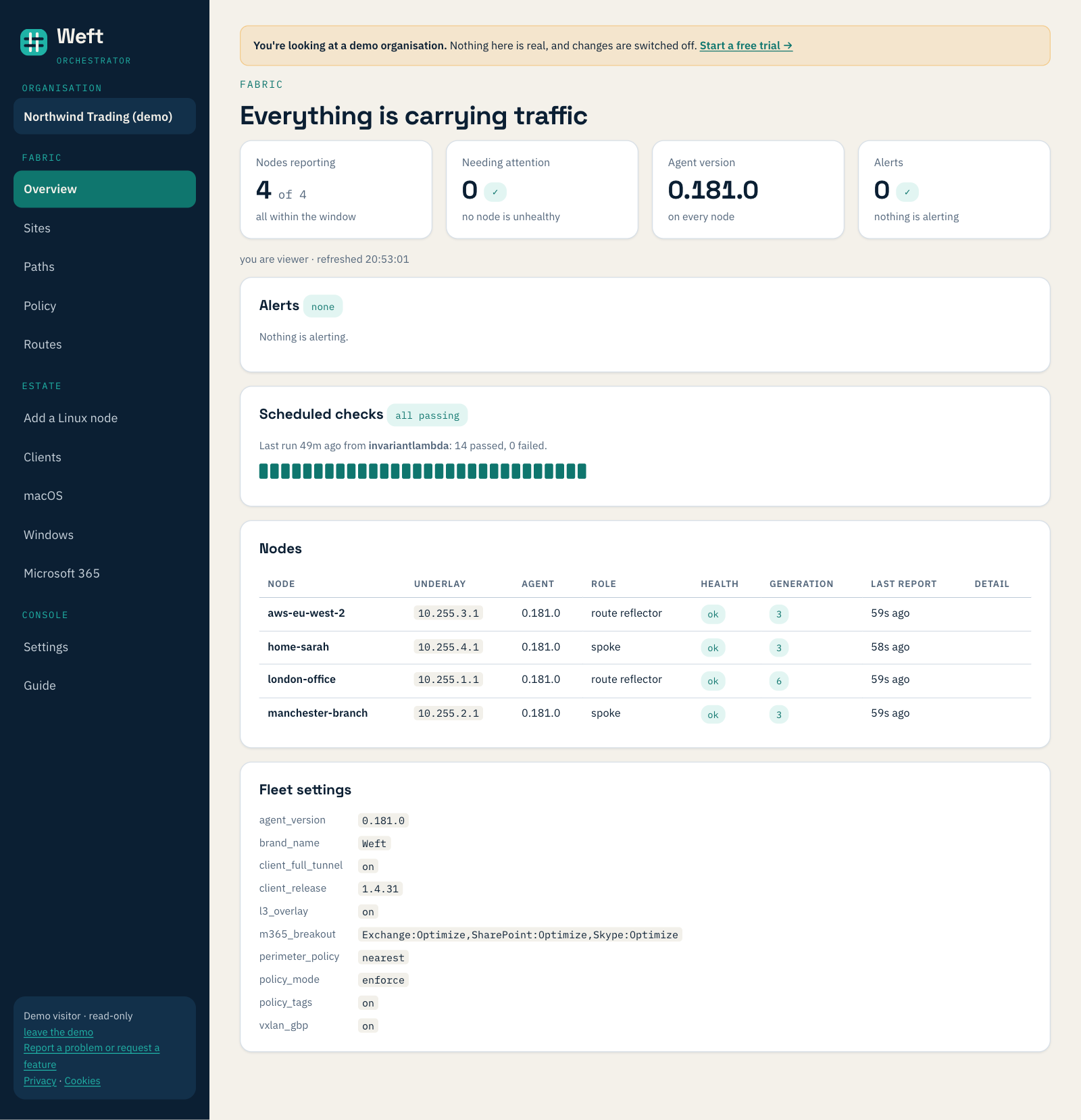This screenshot has height=1120, width=1081.
Task: Click the Start a free trial link
Action: [746, 45]
